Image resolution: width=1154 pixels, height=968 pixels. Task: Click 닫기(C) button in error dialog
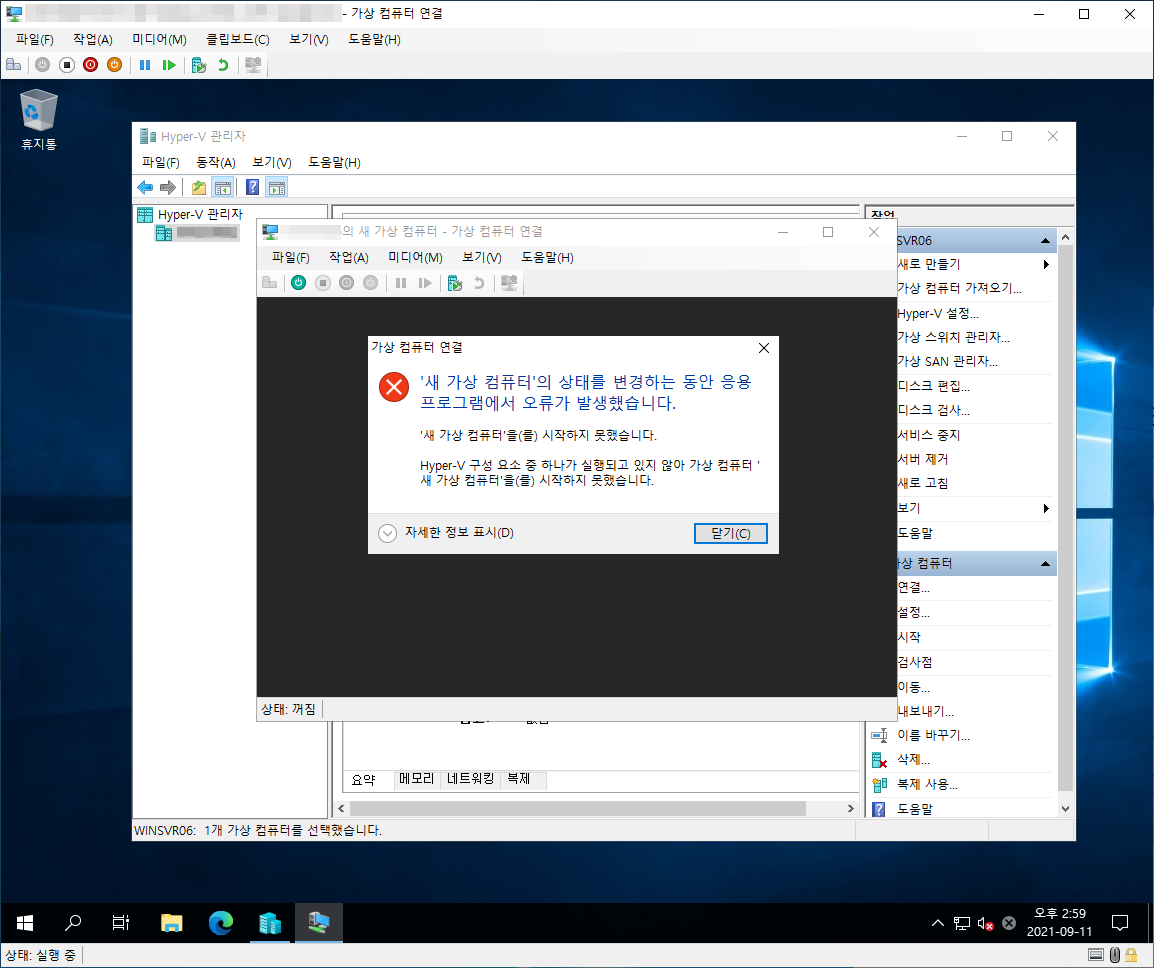[731, 534]
